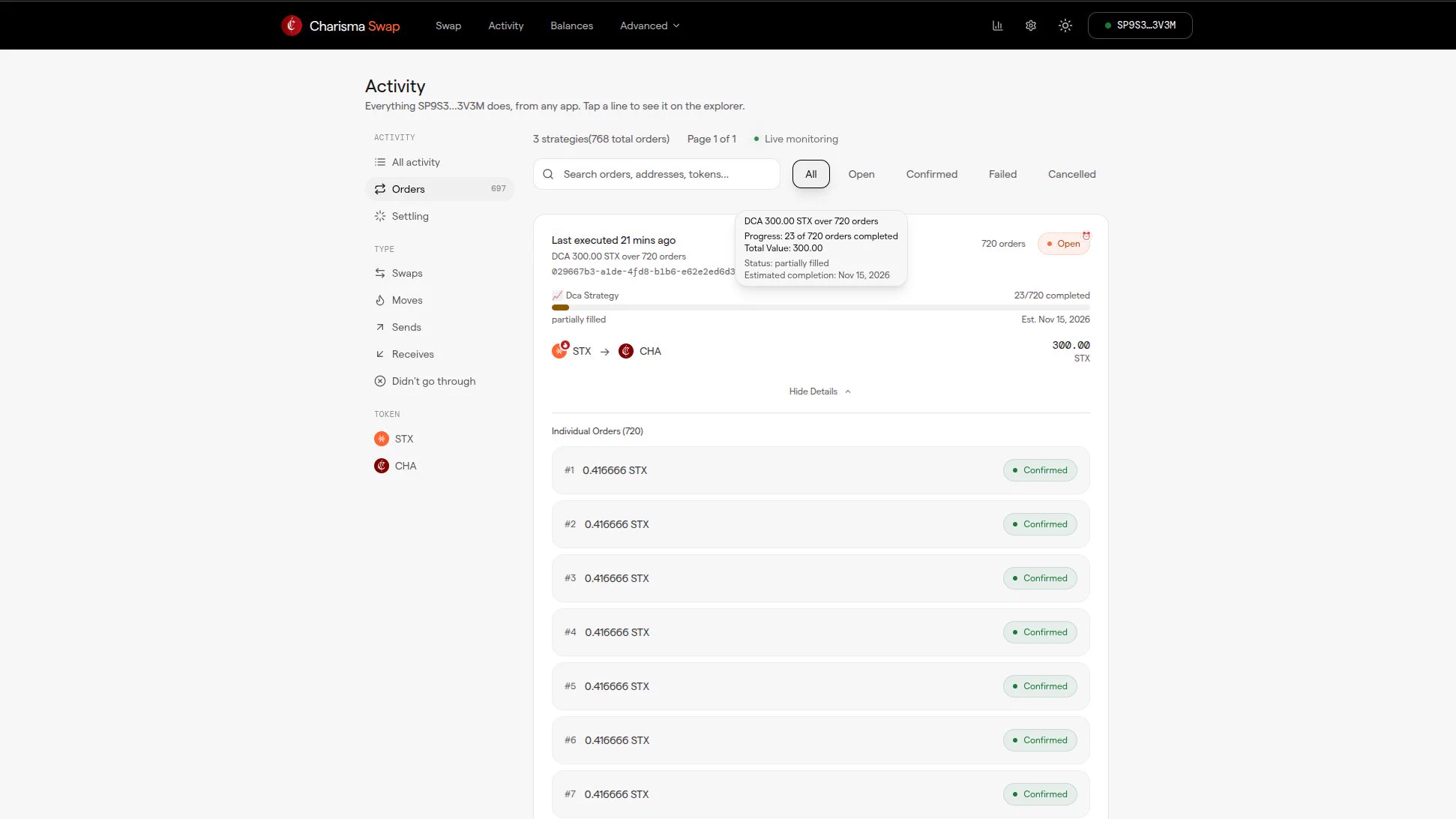Click the Dca Strategy progress bar
The width and height of the screenshot is (1456, 819).
pos(821,307)
